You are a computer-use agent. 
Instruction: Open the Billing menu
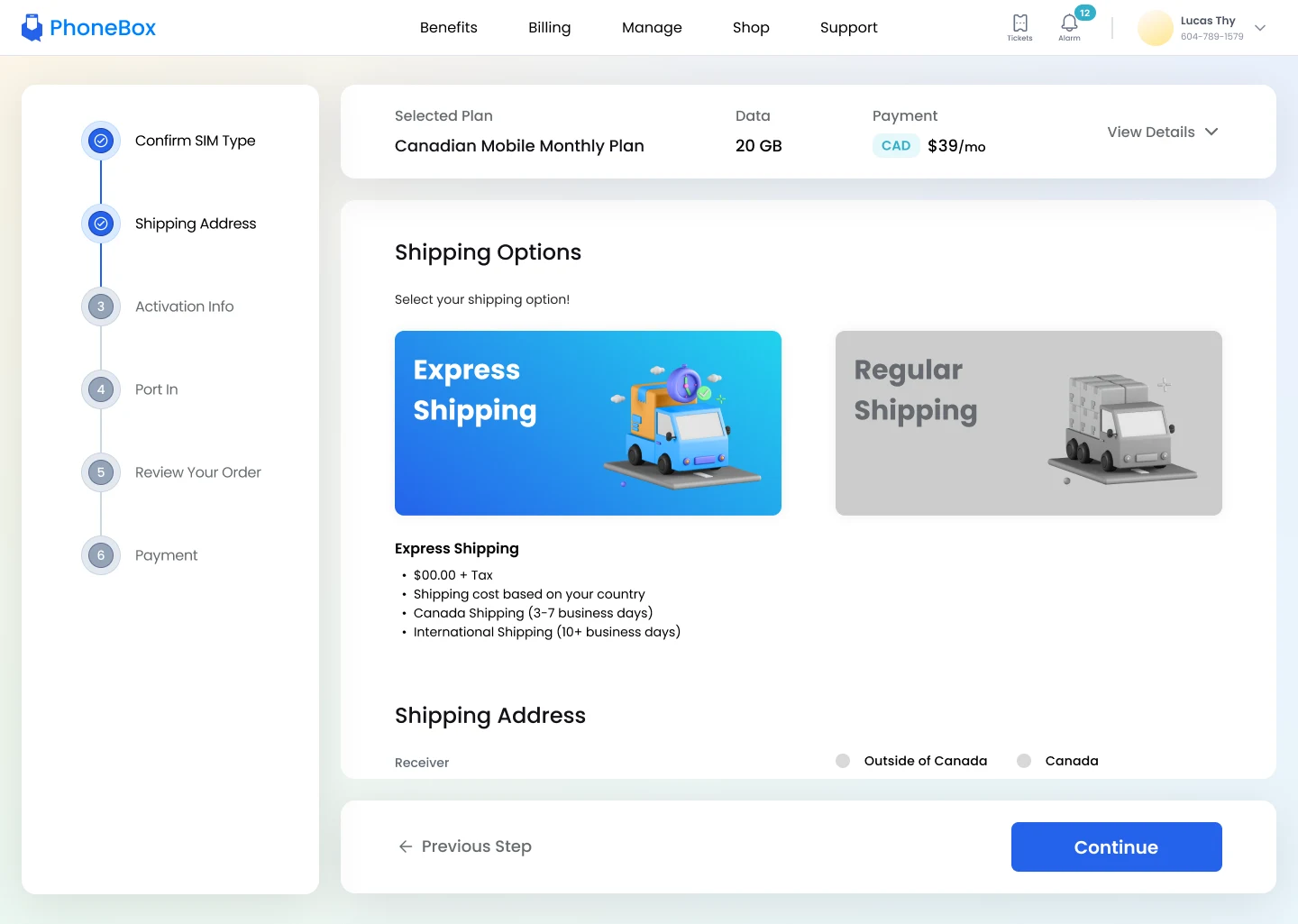tap(549, 28)
